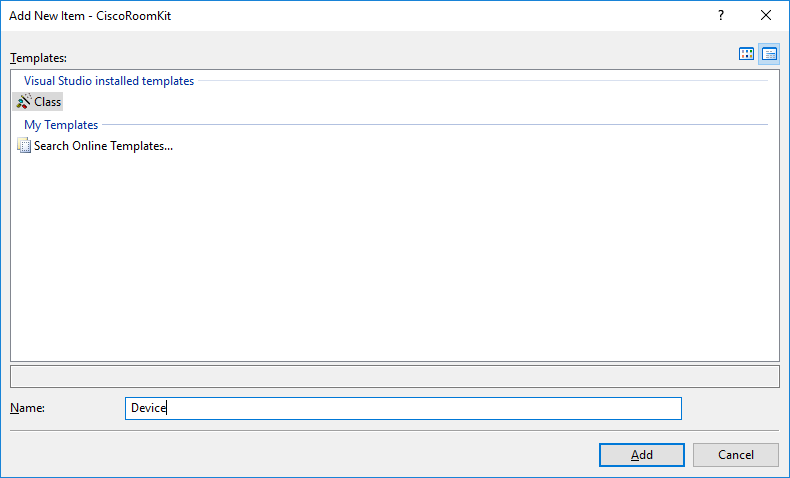Click the Search Online Templates icon
The height and width of the screenshot is (478, 790).
[24, 146]
